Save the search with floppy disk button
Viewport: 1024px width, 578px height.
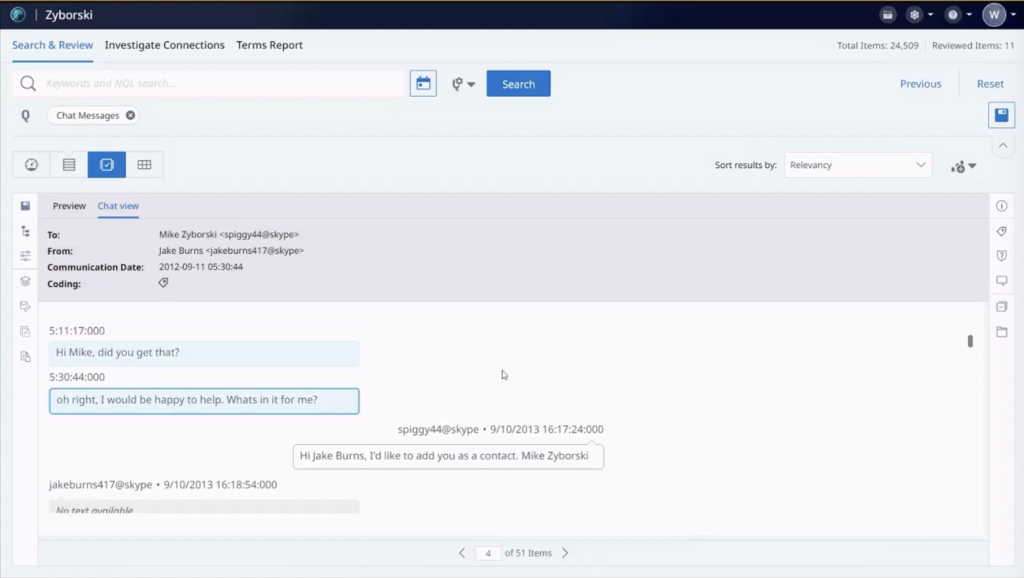coord(1001,116)
